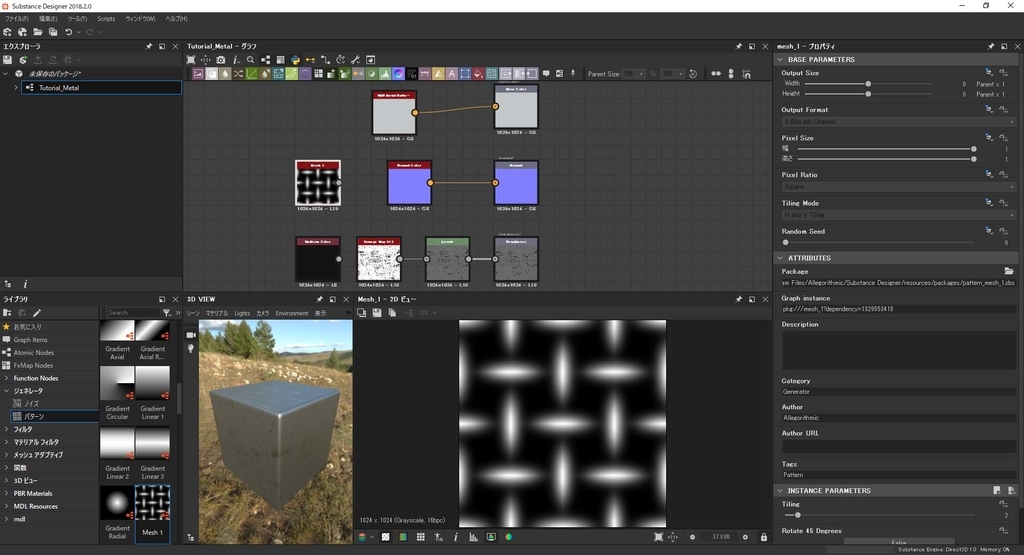
Task: Select FxMap Nodes in Library
Action: [33, 366]
